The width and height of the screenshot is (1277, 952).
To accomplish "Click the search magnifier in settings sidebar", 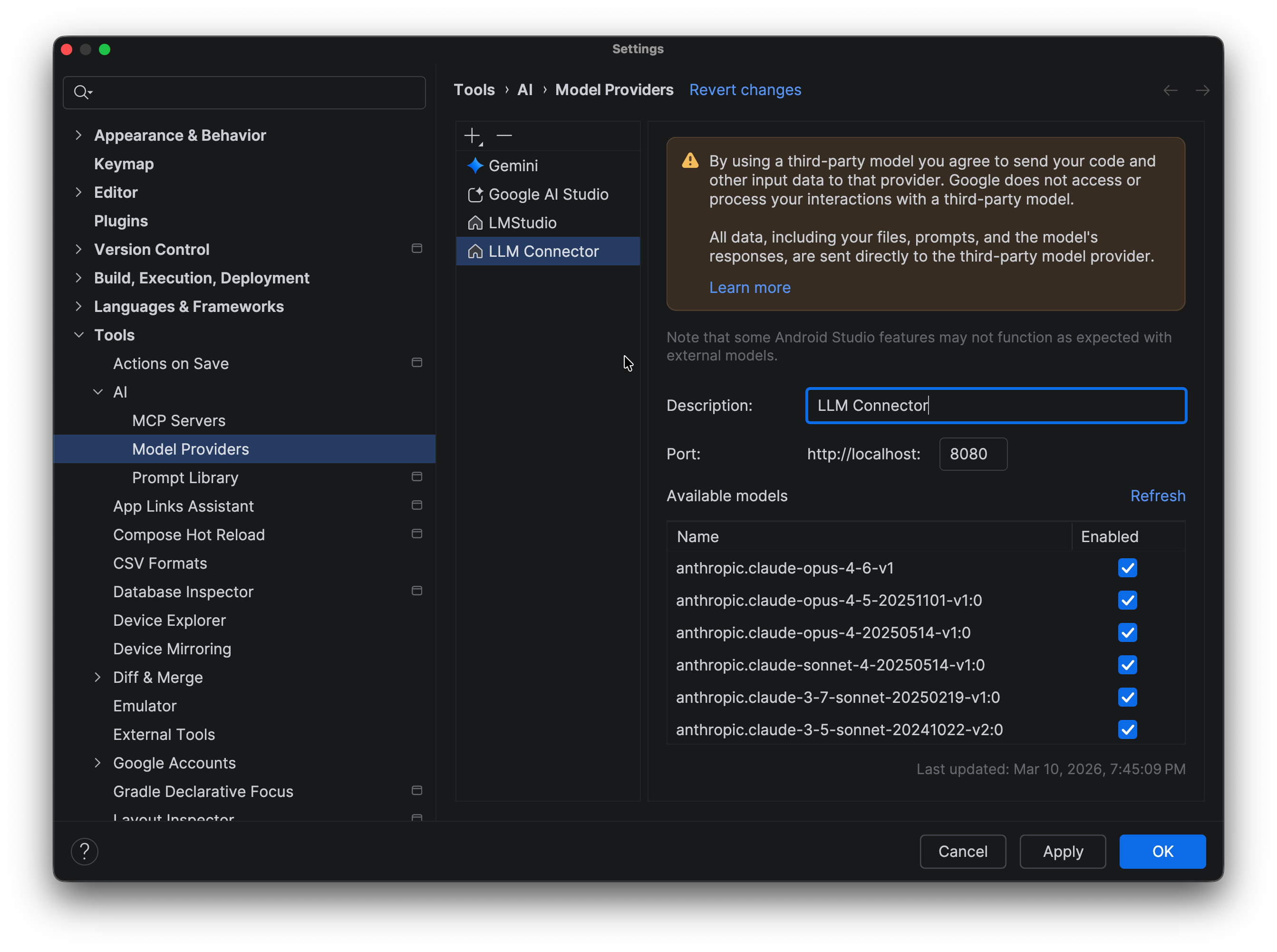I will click(x=81, y=92).
